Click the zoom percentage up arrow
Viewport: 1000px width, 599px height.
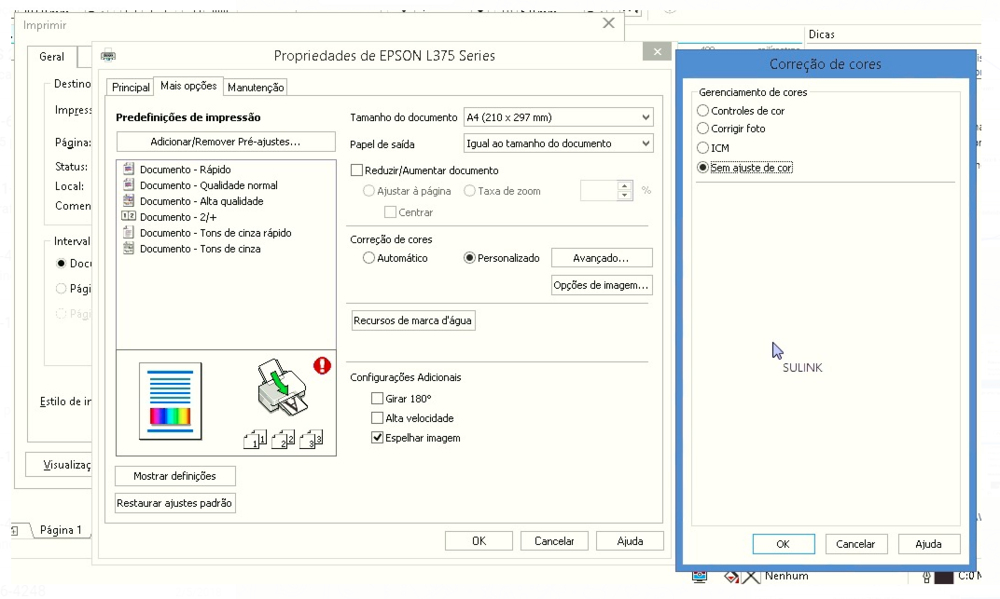(x=625, y=186)
